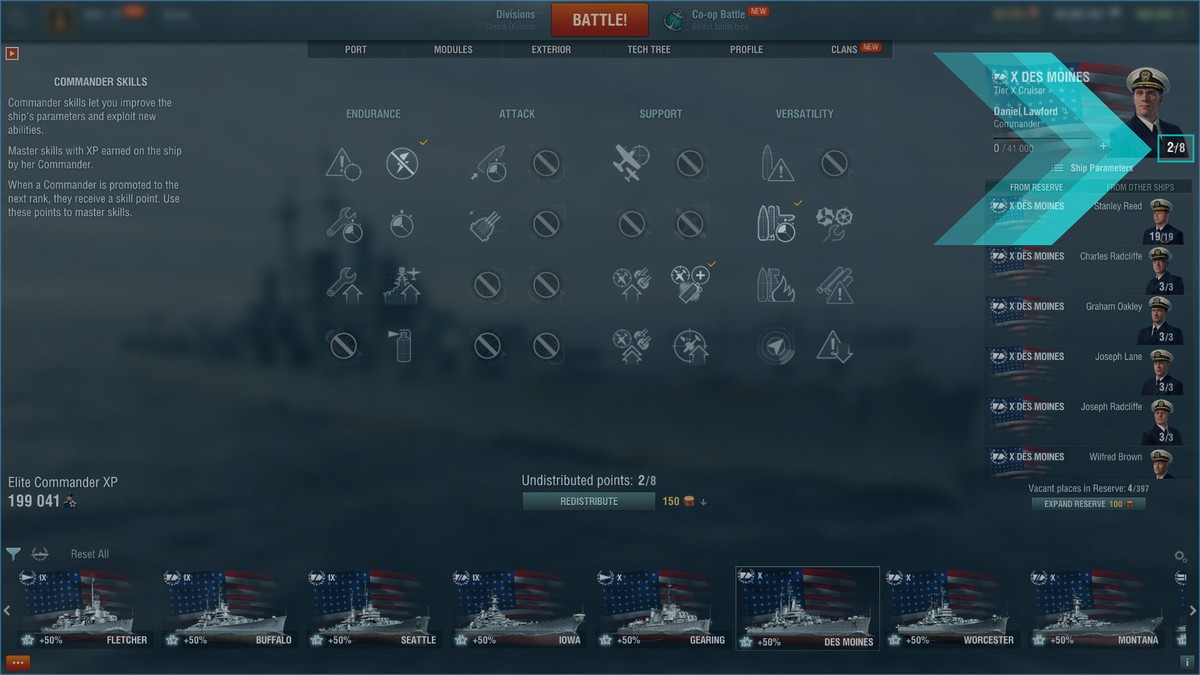The height and width of the screenshot is (675, 1200).
Task: Toggle the checked aircraft heal skill in Support
Action: [x=690, y=285]
